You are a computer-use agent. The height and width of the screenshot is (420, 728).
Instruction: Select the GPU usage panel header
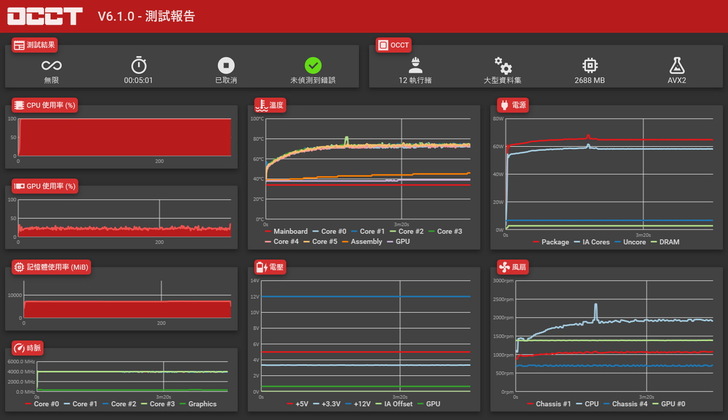(x=45, y=186)
